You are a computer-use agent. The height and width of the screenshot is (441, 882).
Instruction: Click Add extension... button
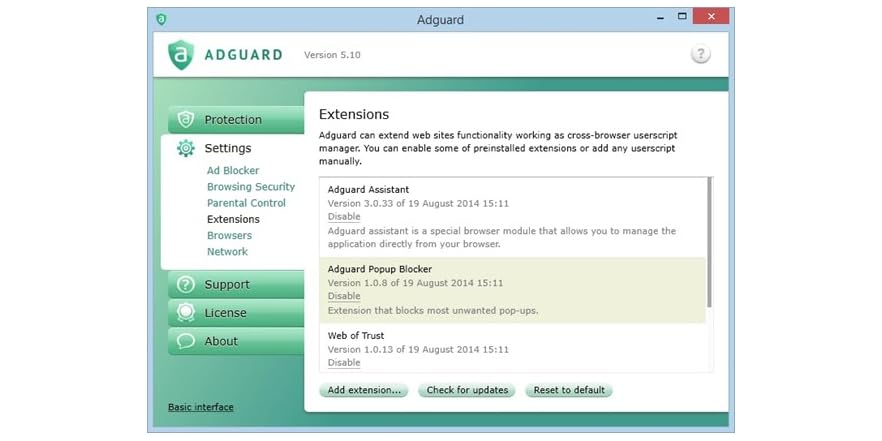click(x=364, y=390)
